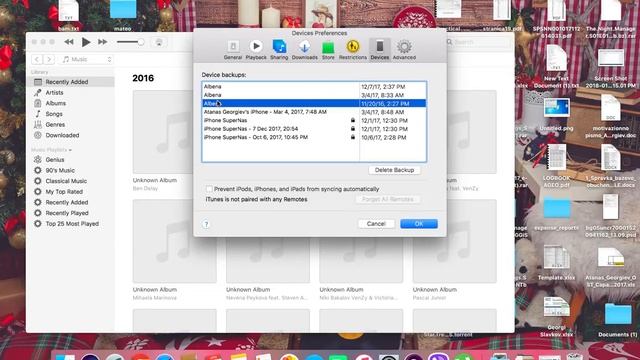The width and height of the screenshot is (640, 360).
Task: Open New Text Document (1).txt on desktop
Action: [556, 66]
